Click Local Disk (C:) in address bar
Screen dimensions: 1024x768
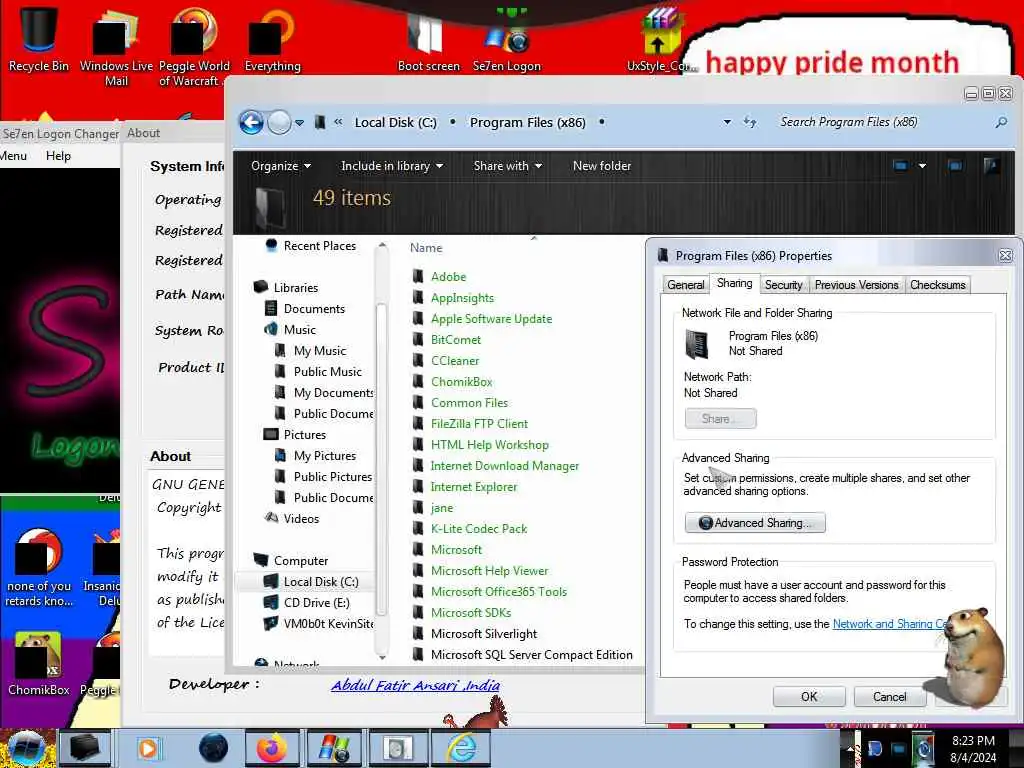[x=395, y=122]
